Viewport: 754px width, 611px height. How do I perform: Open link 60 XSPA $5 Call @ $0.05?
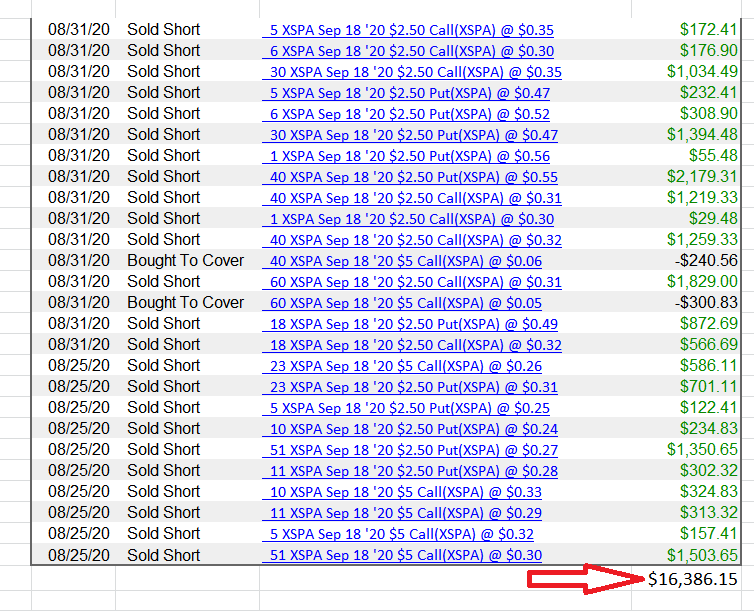click(402, 303)
